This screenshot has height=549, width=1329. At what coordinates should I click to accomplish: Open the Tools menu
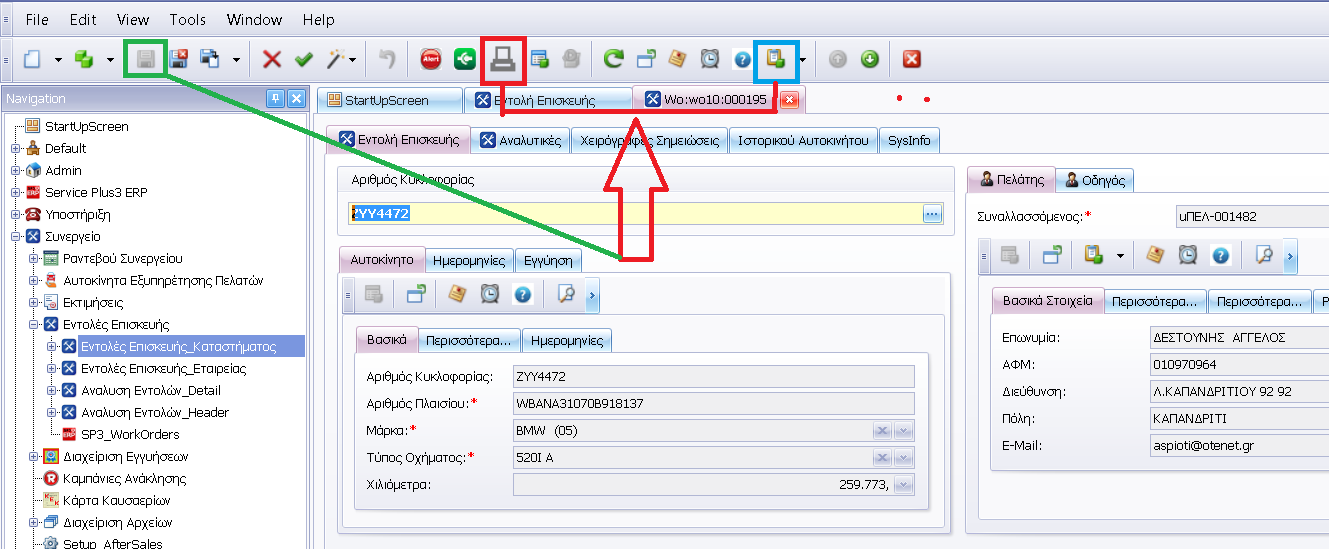tap(187, 20)
